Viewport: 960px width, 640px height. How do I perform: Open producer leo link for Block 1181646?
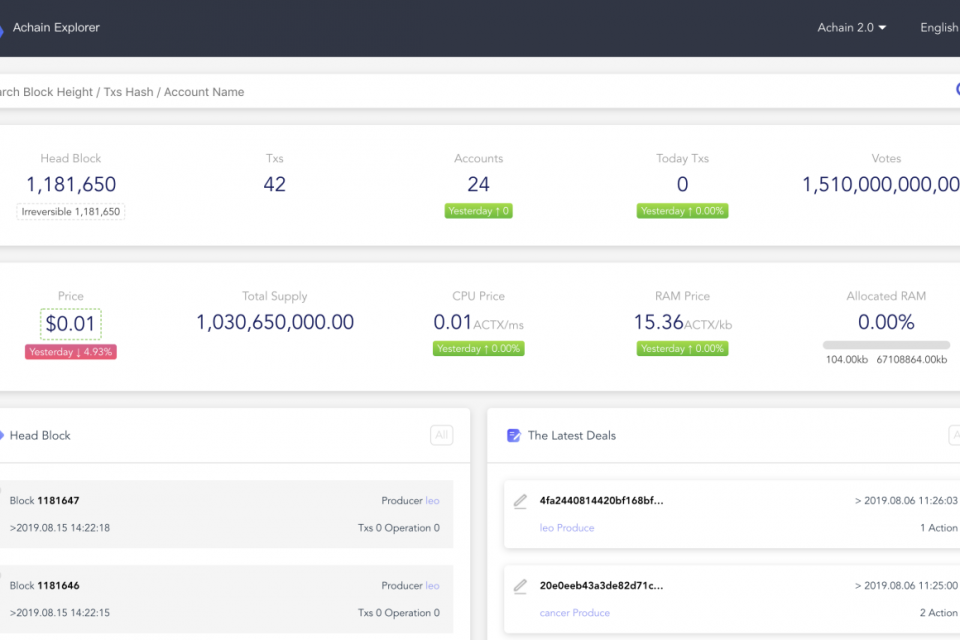click(x=432, y=585)
